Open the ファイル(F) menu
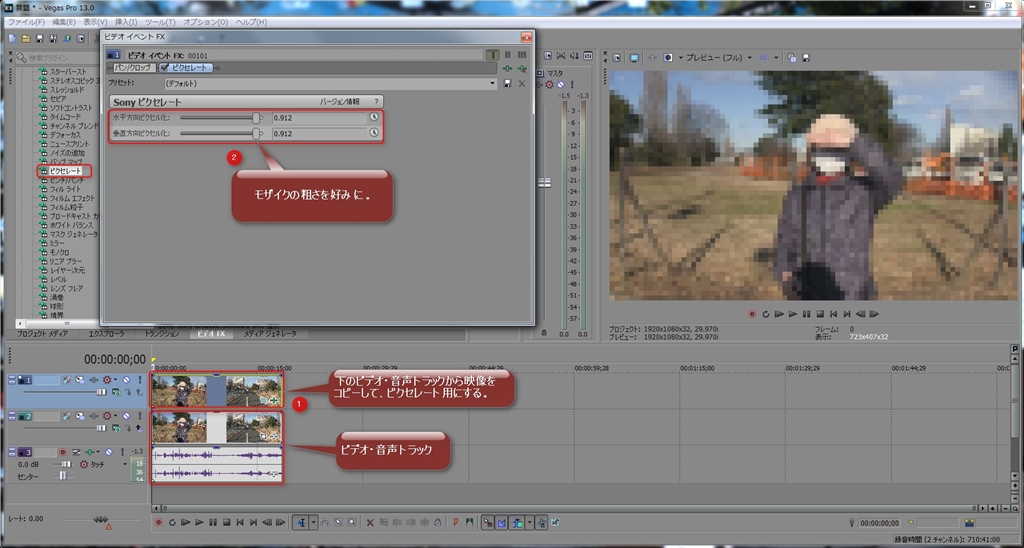1024x548 pixels. point(26,22)
